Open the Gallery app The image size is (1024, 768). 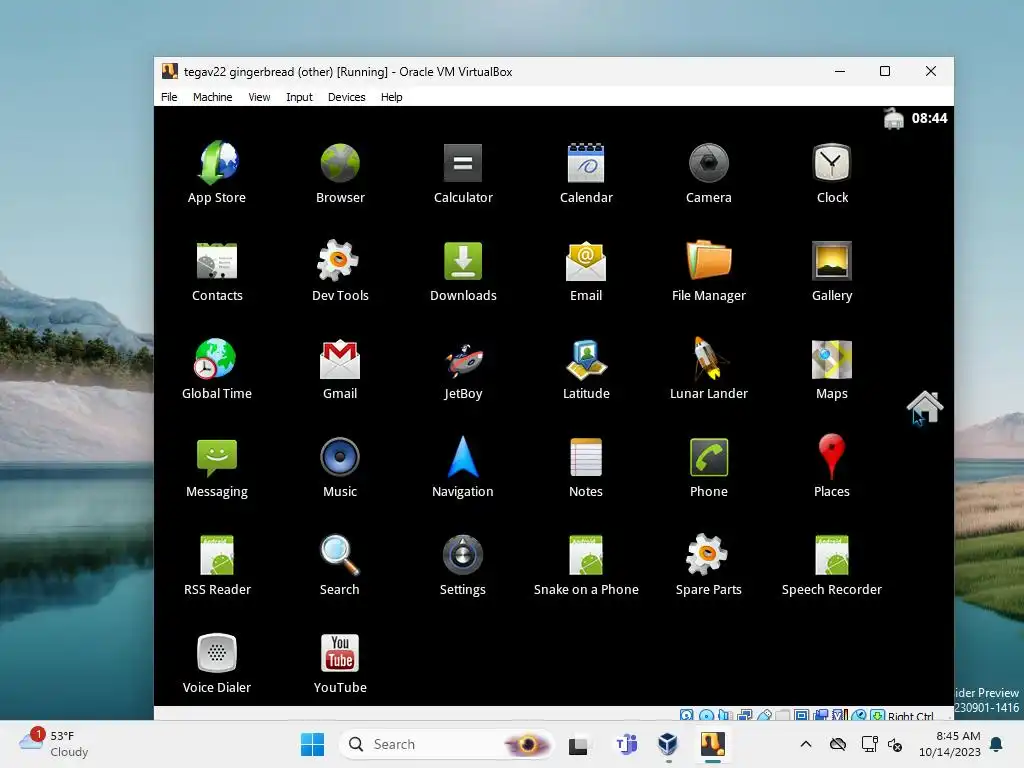(x=831, y=270)
